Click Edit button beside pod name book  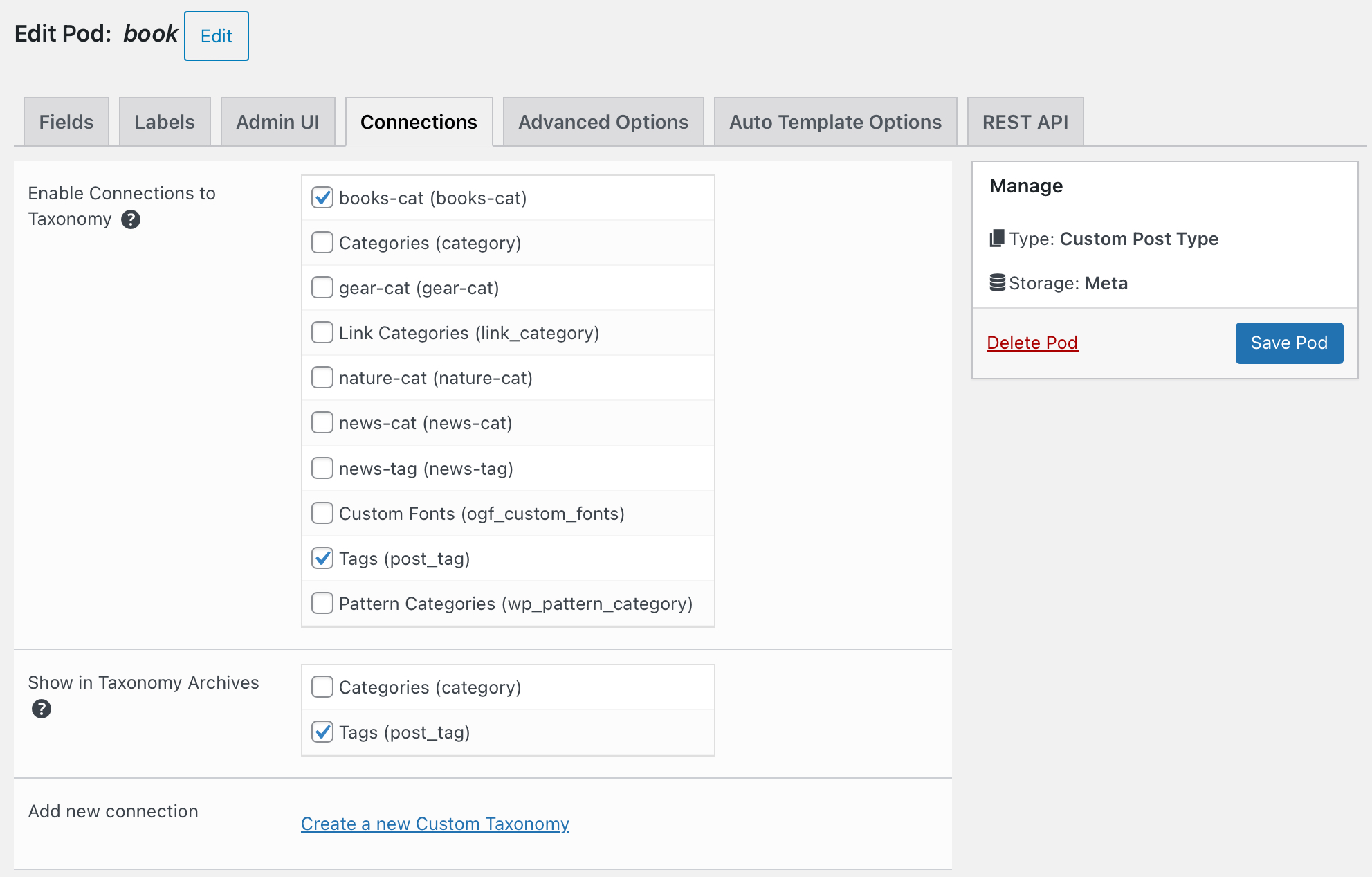coord(217,36)
